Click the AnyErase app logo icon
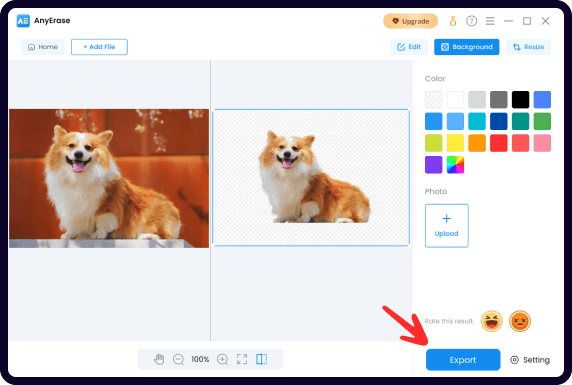This screenshot has height=385, width=572. click(x=23, y=21)
